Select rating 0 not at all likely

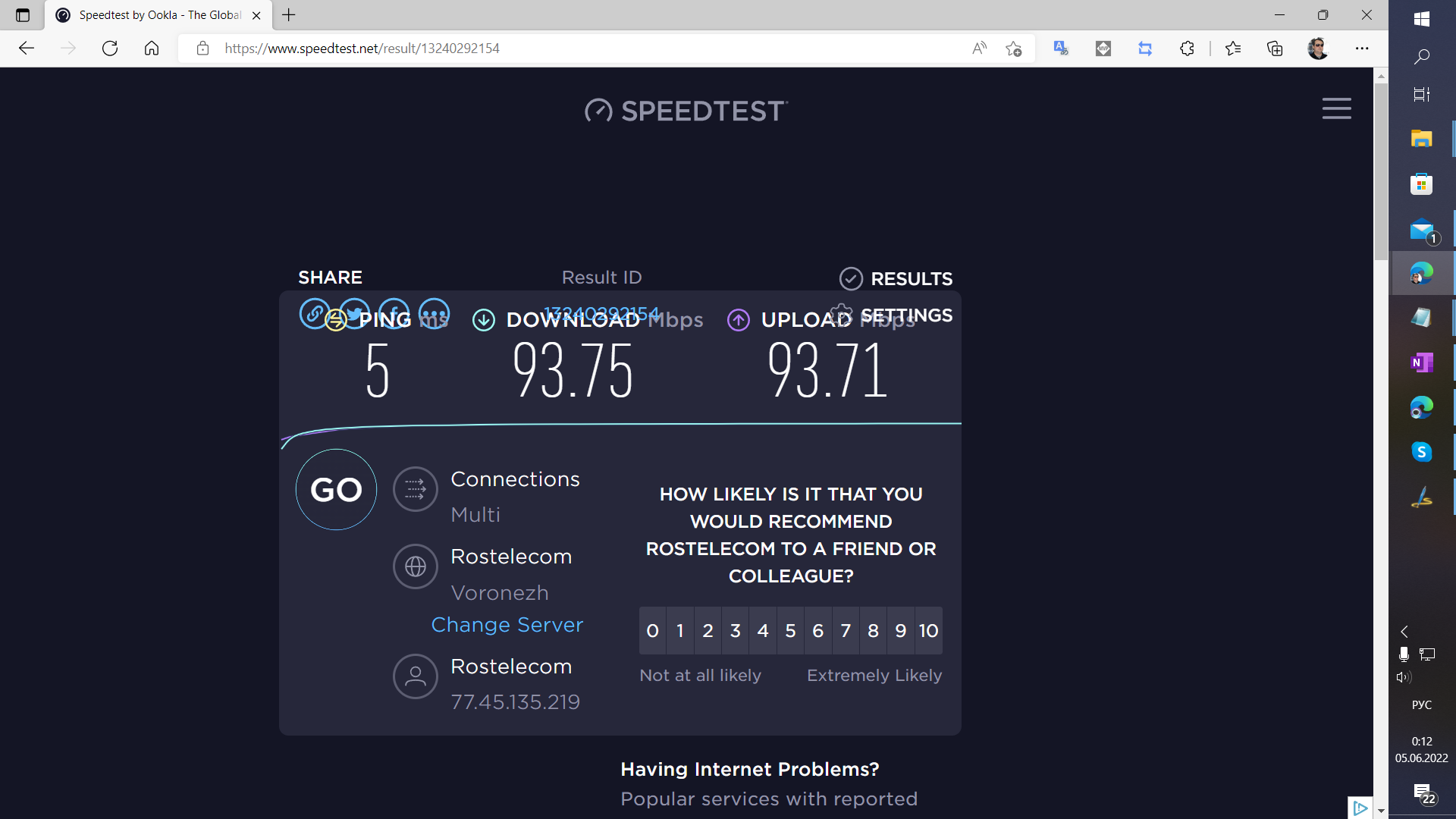652,630
